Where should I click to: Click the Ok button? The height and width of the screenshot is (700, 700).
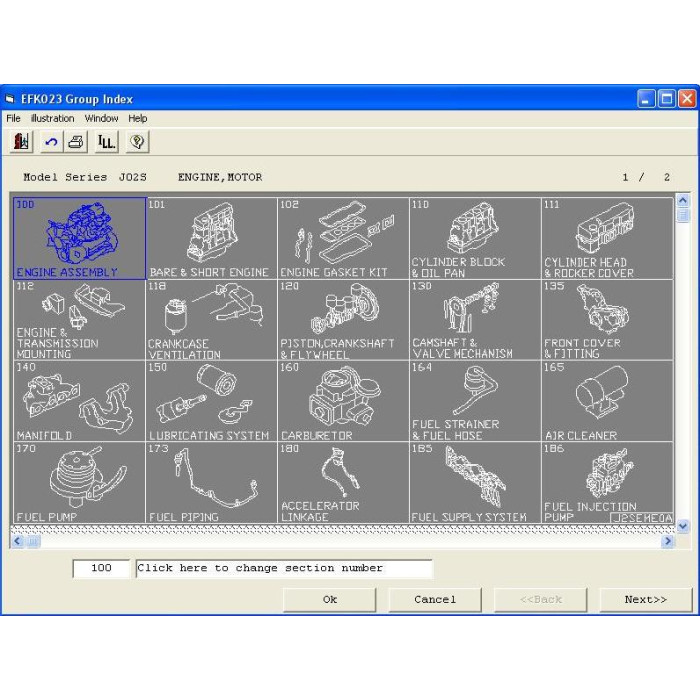tap(329, 600)
